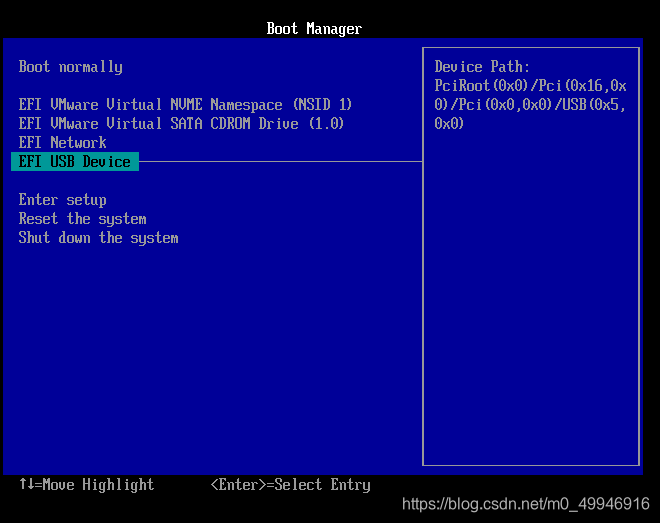This screenshot has width=660, height=523.
Task: Click the <Enter>=Select Entry hint
Action: coord(290,485)
